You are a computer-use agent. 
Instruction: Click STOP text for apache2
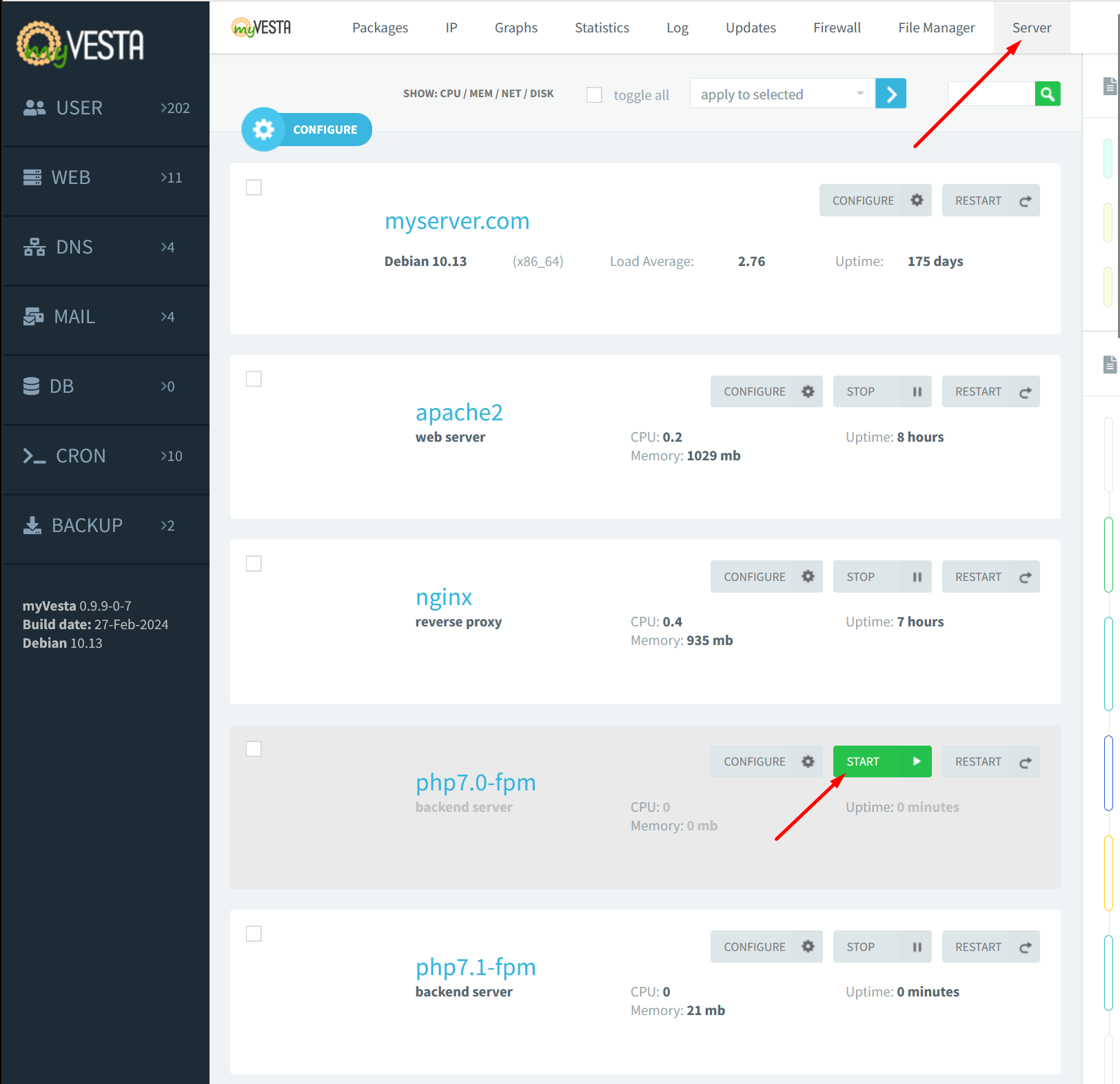click(x=860, y=391)
